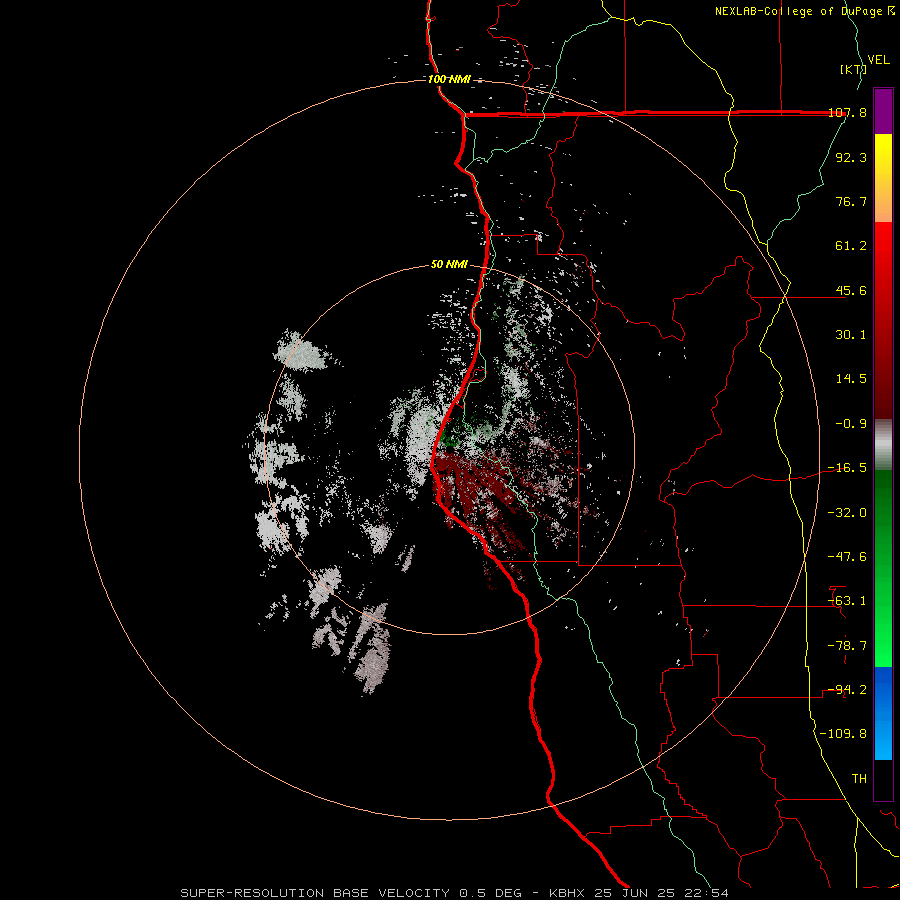Click the TH legend label

point(859,779)
